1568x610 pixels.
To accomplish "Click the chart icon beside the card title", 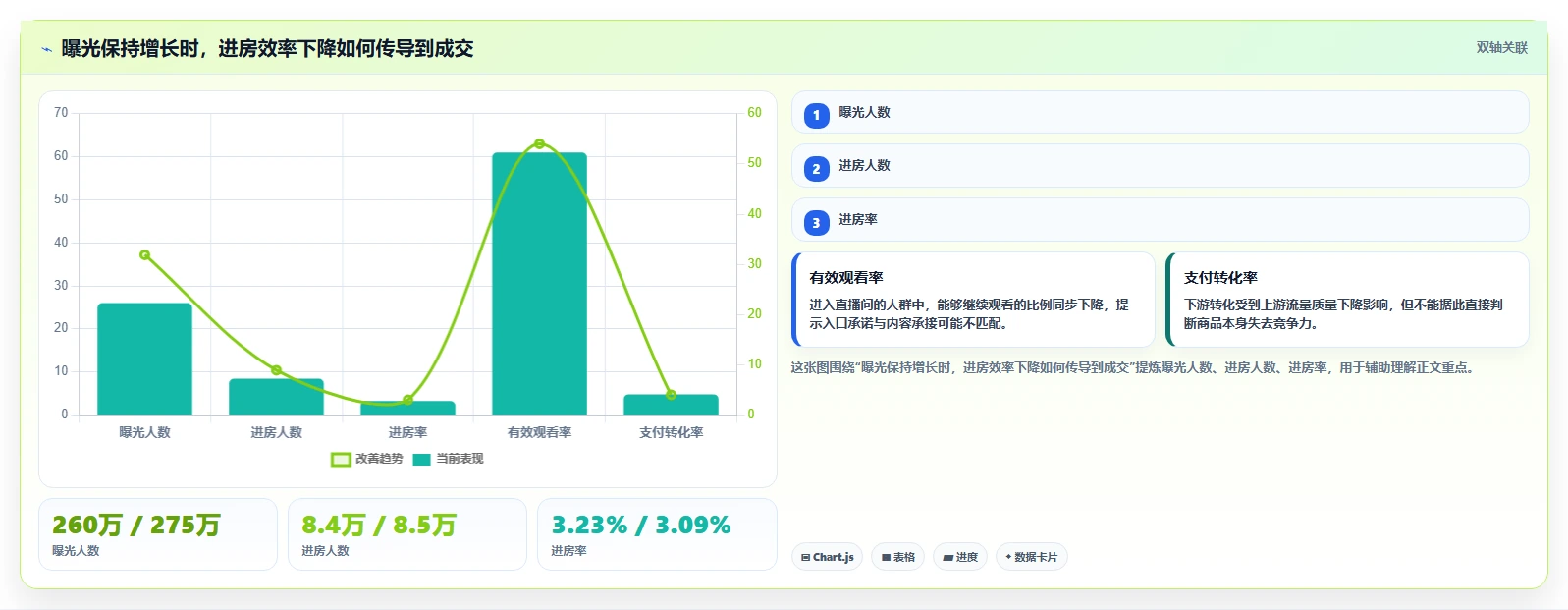I will pyautogui.click(x=46, y=49).
